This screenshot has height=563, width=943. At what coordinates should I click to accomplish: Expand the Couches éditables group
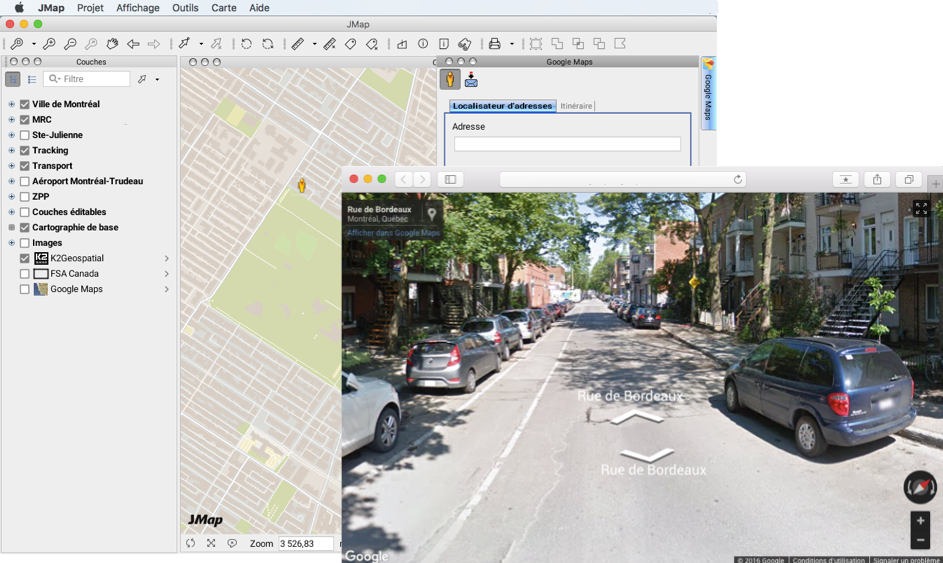(11, 212)
